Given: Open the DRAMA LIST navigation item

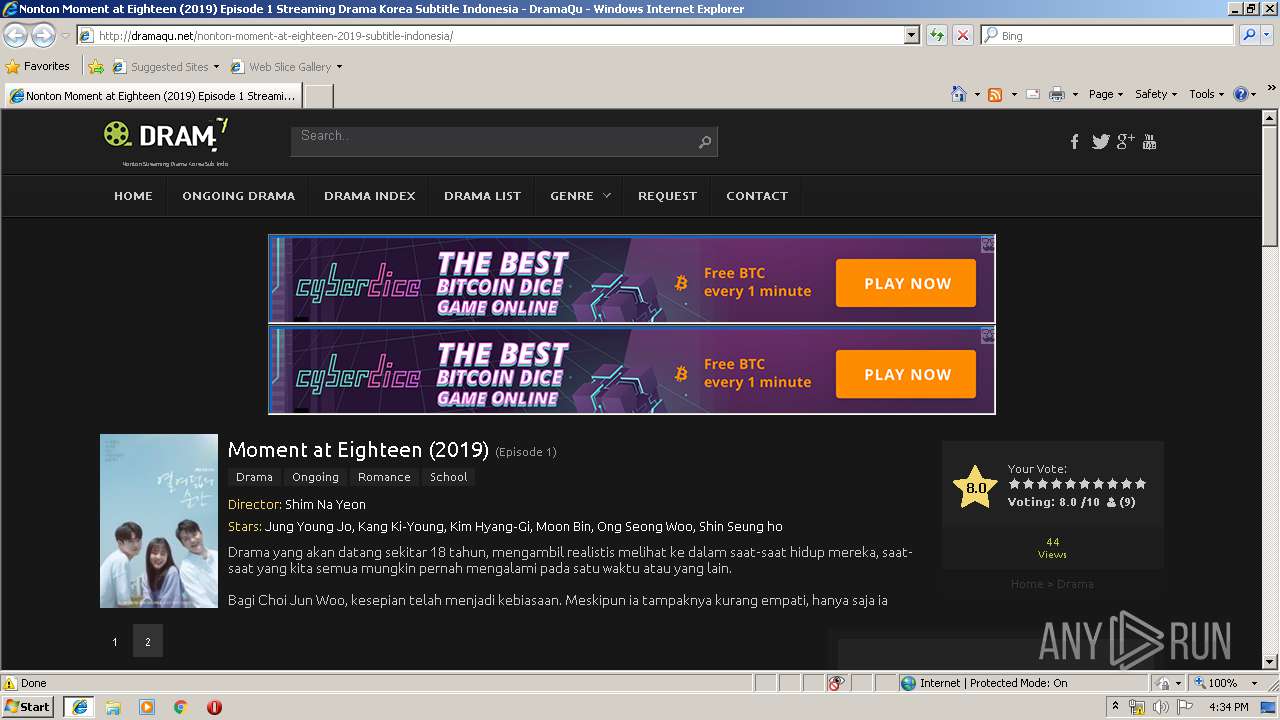Looking at the screenshot, I should click(482, 196).
